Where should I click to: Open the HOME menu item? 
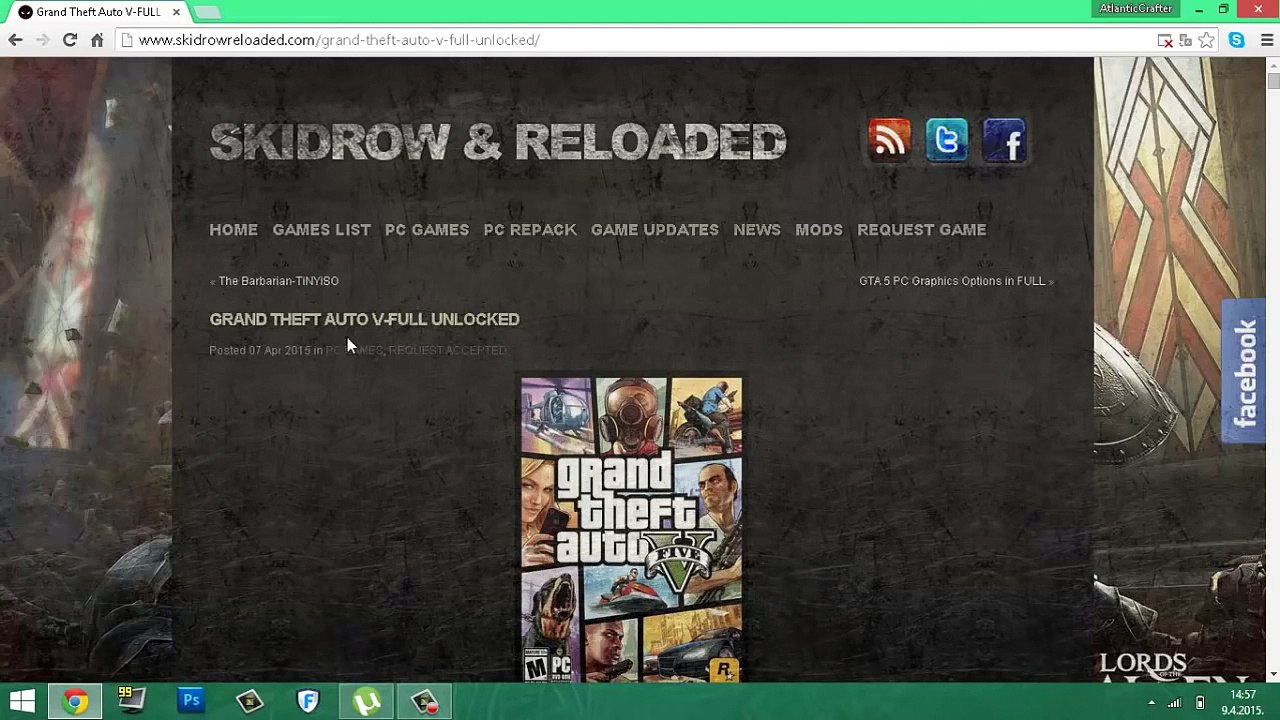[233, 230]
